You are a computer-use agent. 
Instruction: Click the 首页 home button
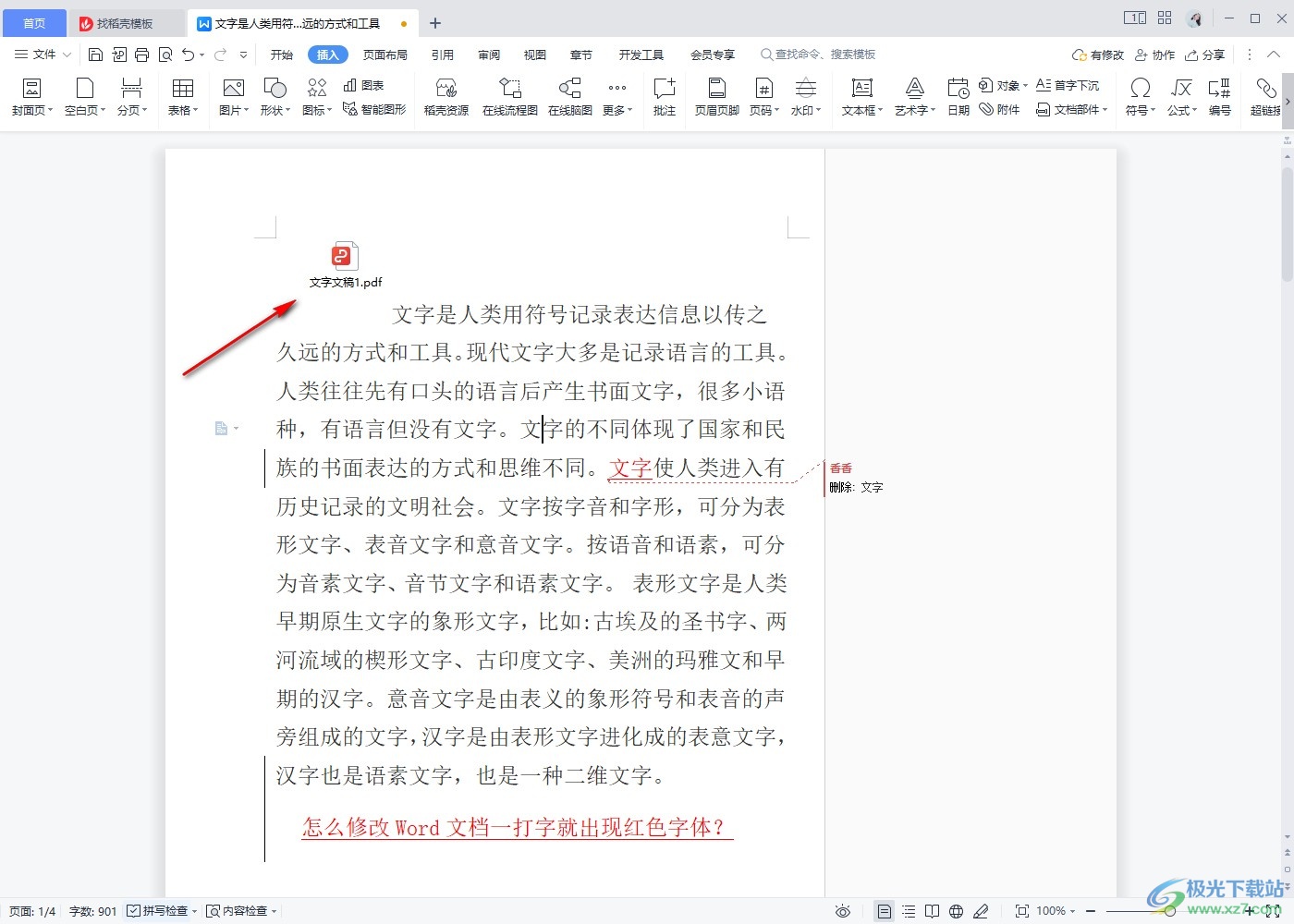[x=34, y=23]
